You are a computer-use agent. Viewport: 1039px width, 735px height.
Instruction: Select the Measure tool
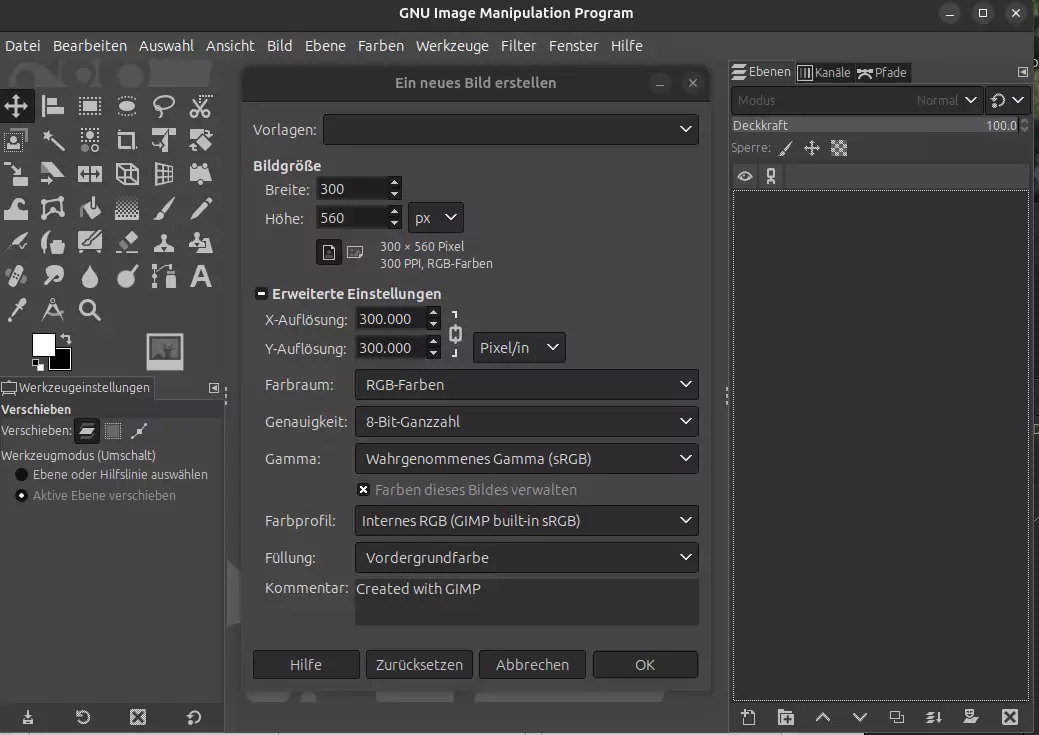click(x=53, y=310)
